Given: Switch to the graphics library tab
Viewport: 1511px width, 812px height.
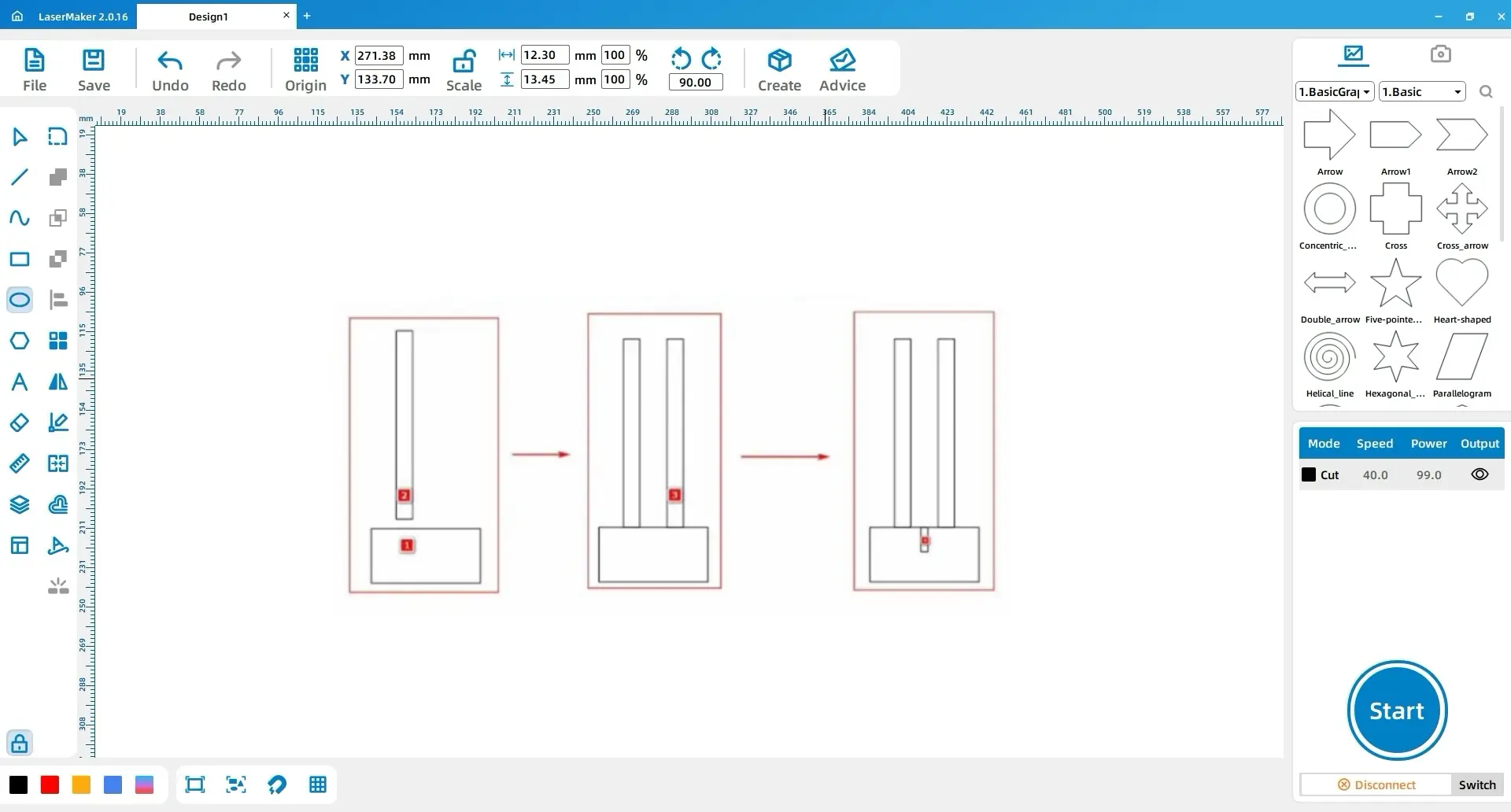Looking at the screenshot, I should coord(1354,54).
